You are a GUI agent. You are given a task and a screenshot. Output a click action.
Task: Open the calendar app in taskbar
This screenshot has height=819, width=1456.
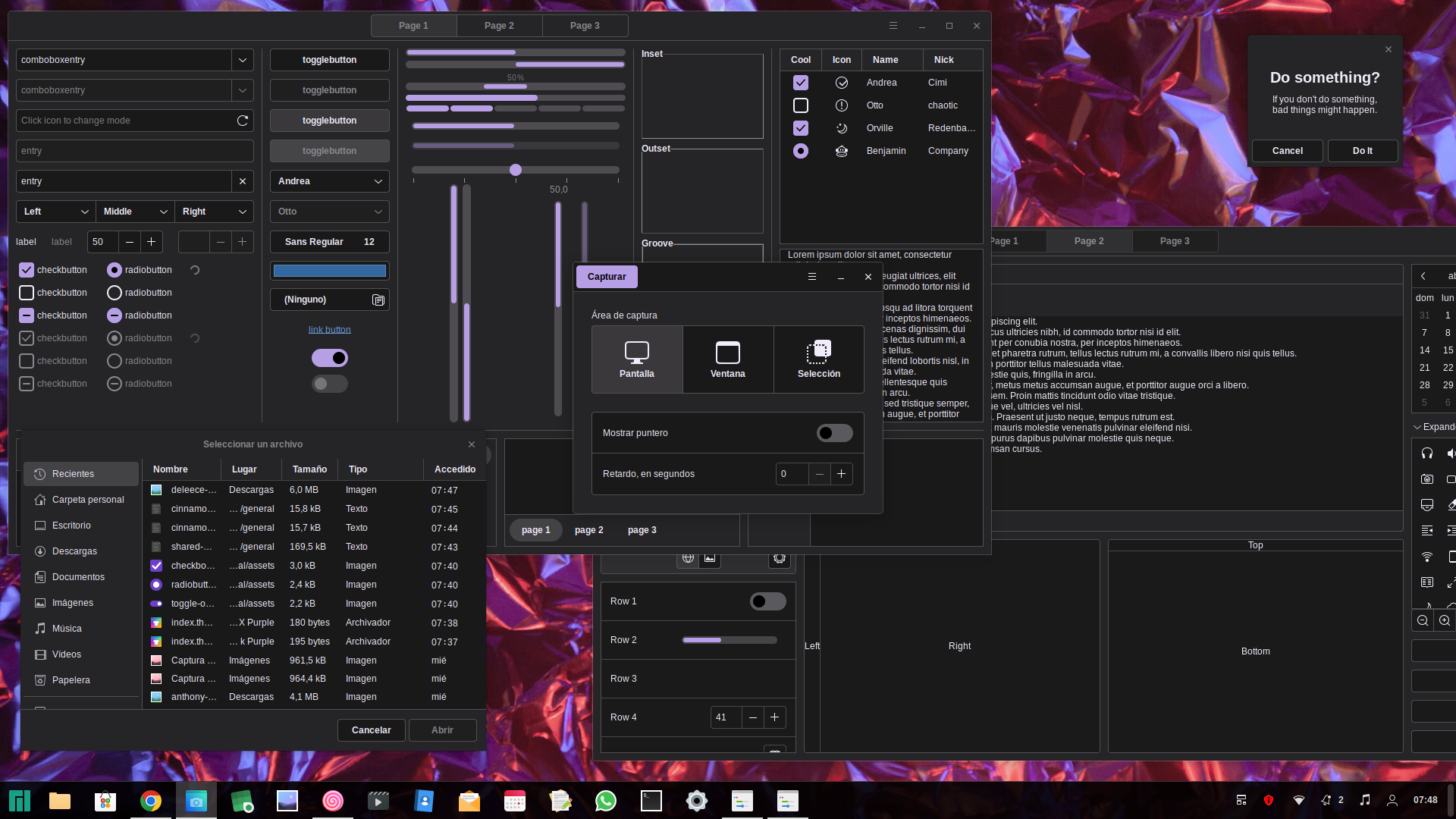515,801
